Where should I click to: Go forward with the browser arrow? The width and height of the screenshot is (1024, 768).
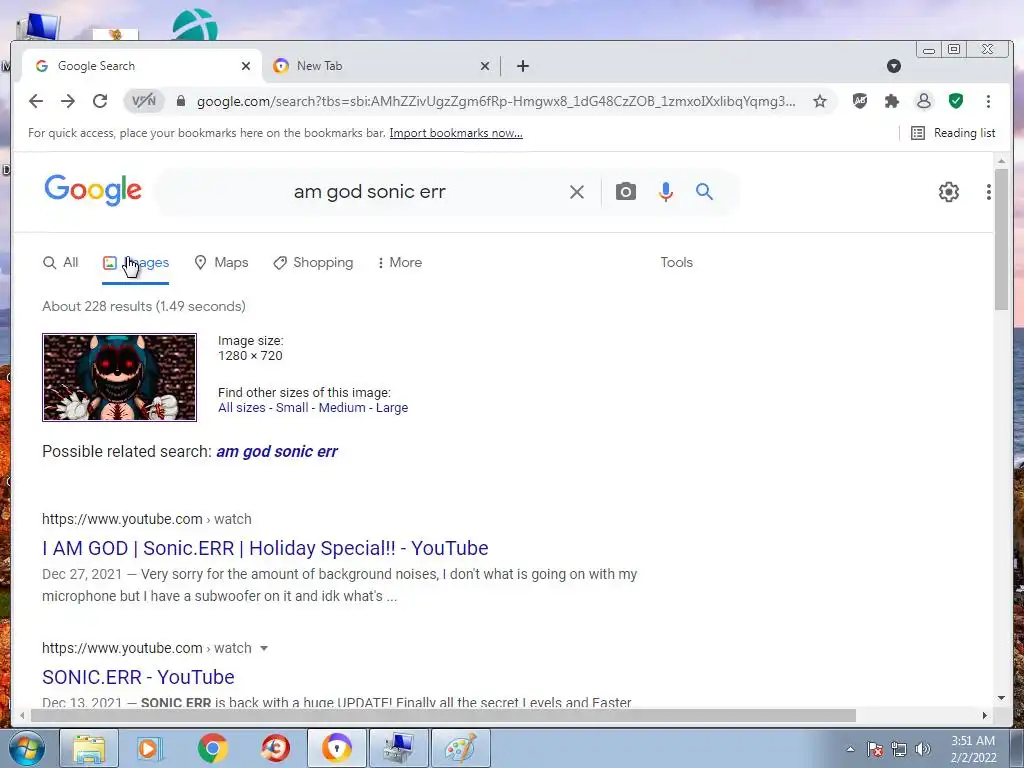point(68,101)
